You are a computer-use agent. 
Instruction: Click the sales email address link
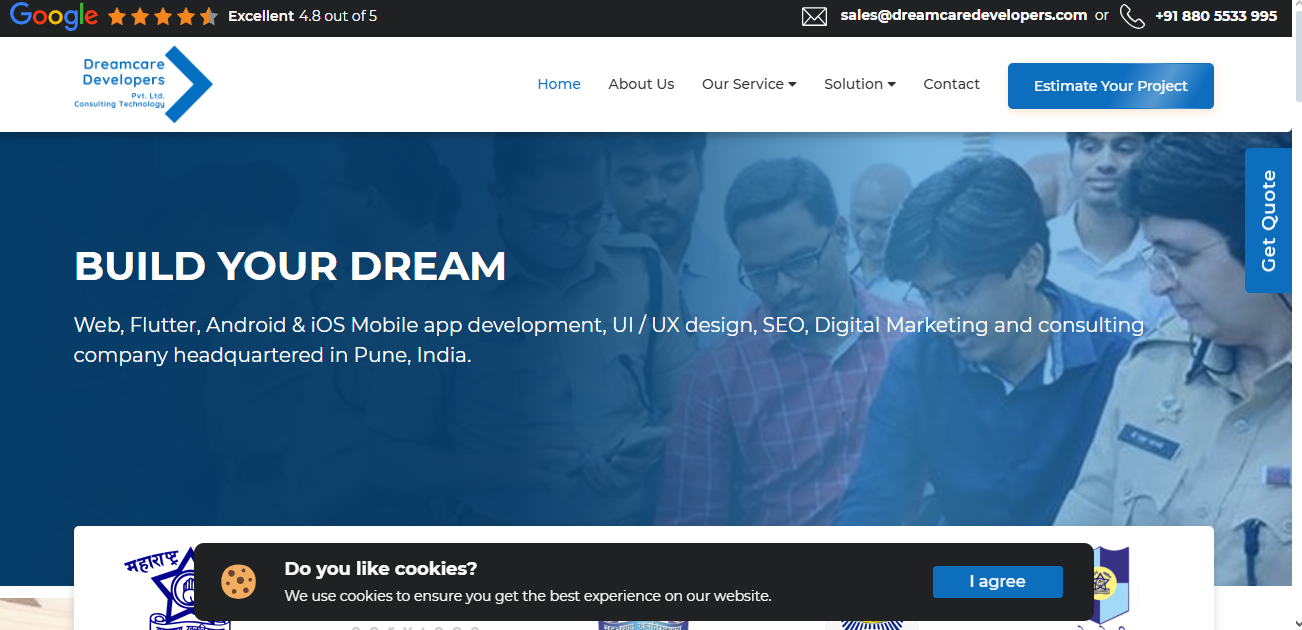tap(963, 15)
